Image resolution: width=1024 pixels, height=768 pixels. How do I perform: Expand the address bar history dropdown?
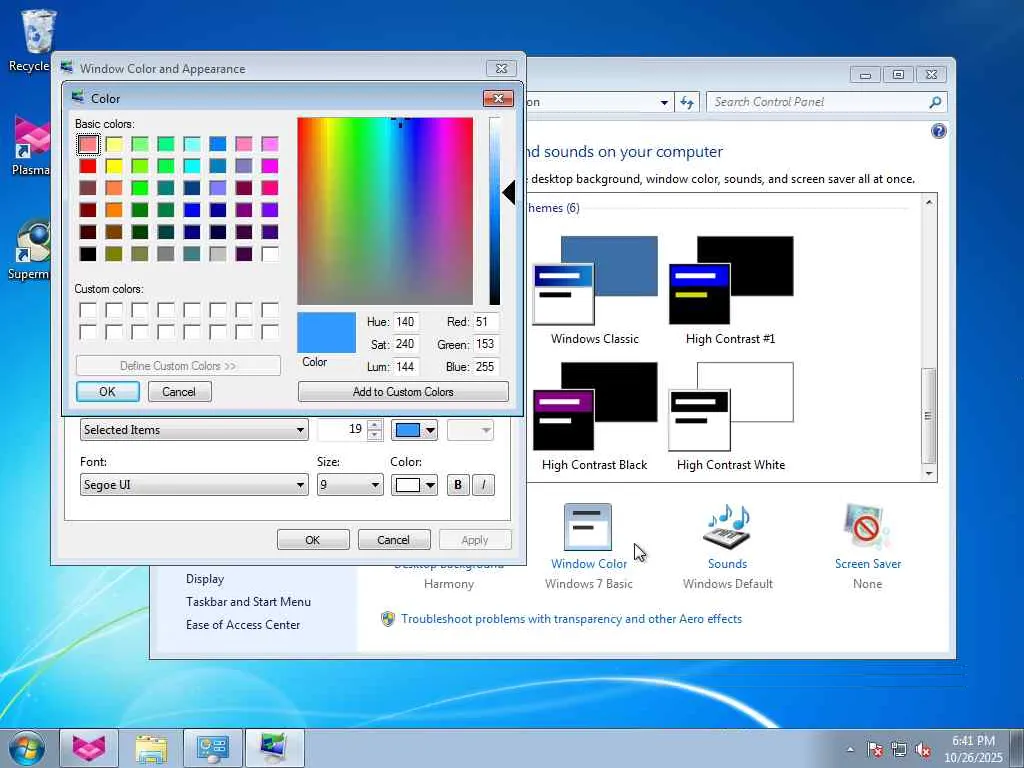click(x=664, y=103)
